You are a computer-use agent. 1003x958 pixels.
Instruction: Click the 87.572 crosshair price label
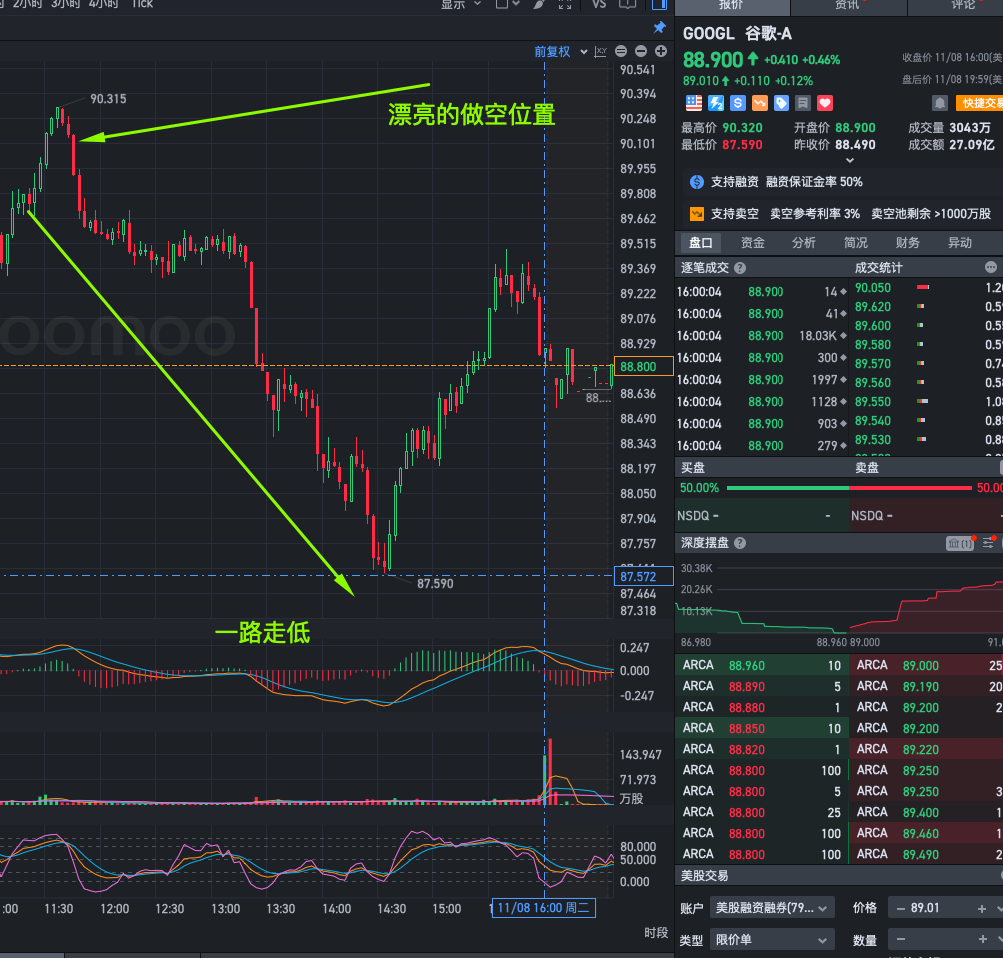(x=644, y=576)
